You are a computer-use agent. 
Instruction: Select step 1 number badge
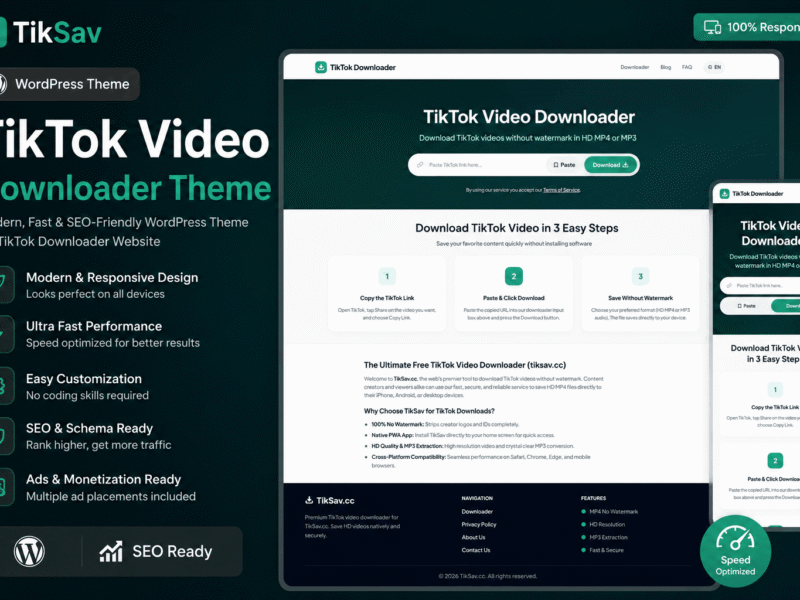(387, 277)
